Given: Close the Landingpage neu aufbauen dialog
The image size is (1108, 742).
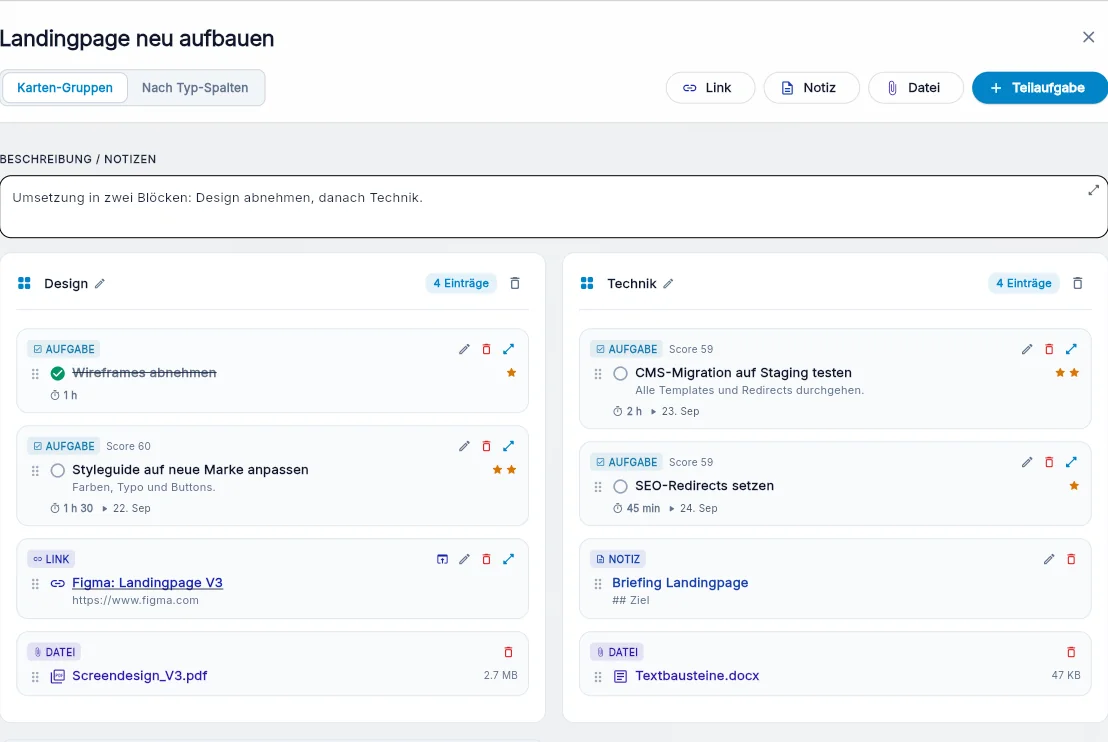Looking at the screenshot, I should click(x=1088, y=37).
